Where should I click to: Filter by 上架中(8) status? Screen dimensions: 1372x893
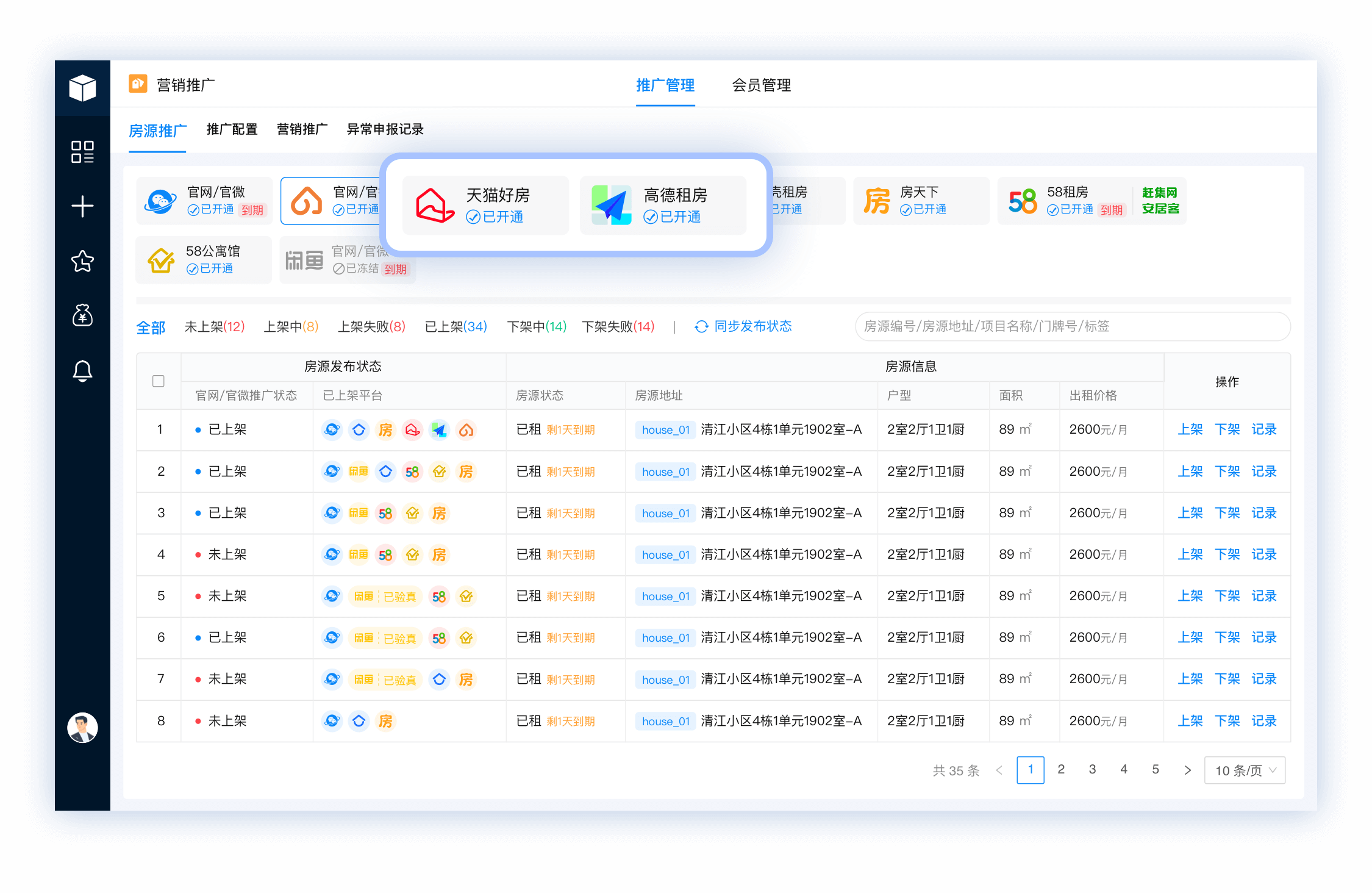(291, 327)
